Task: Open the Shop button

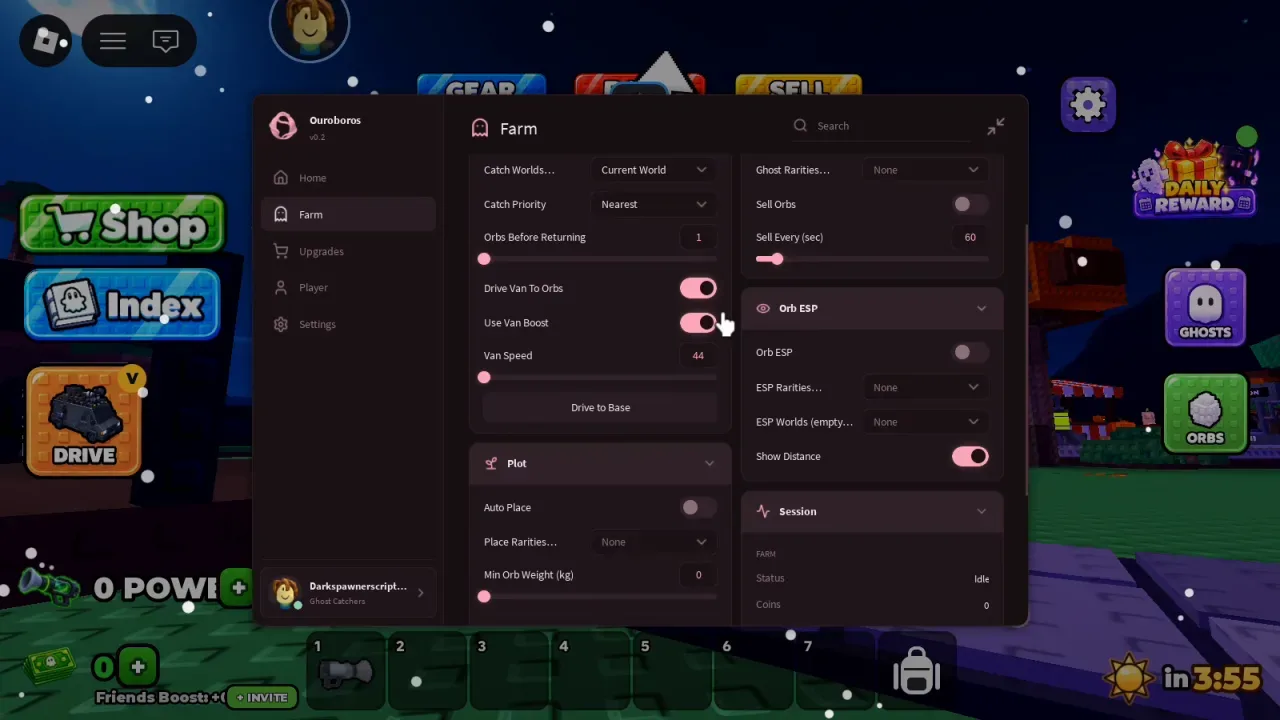Action: coord(122,224)
